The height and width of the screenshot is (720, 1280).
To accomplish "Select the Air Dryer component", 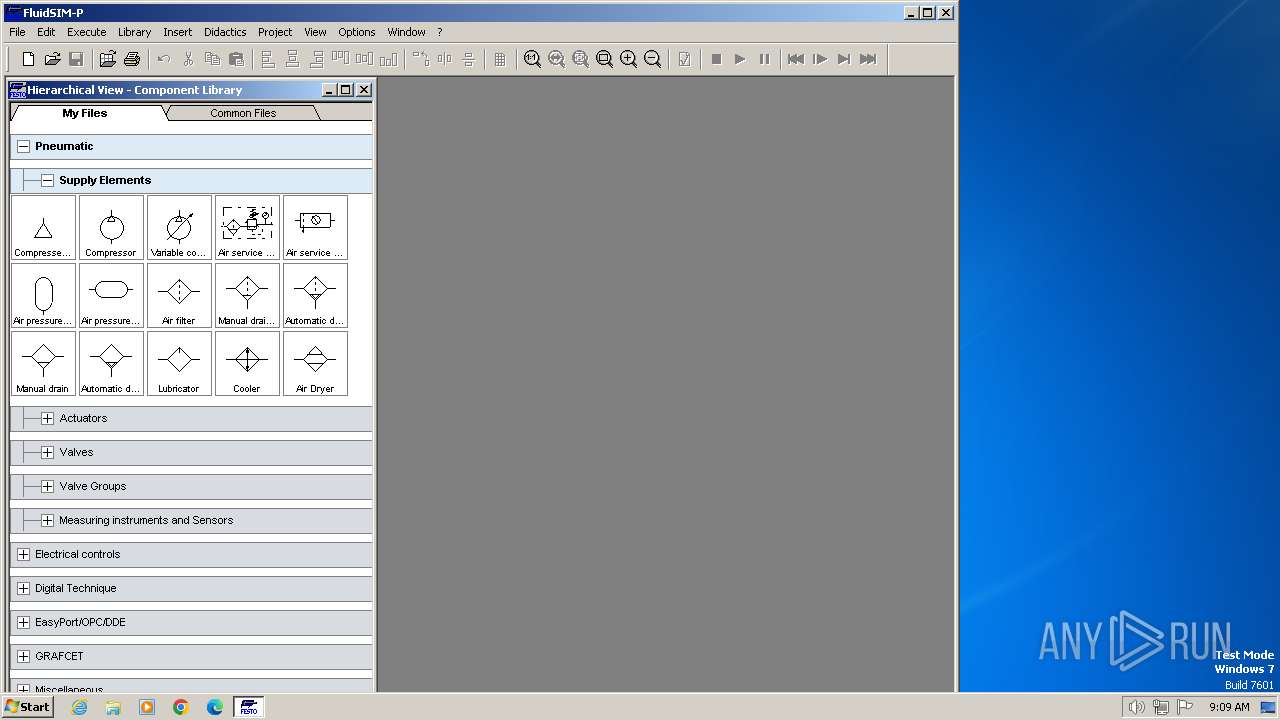I will click(x=315, y=364).
